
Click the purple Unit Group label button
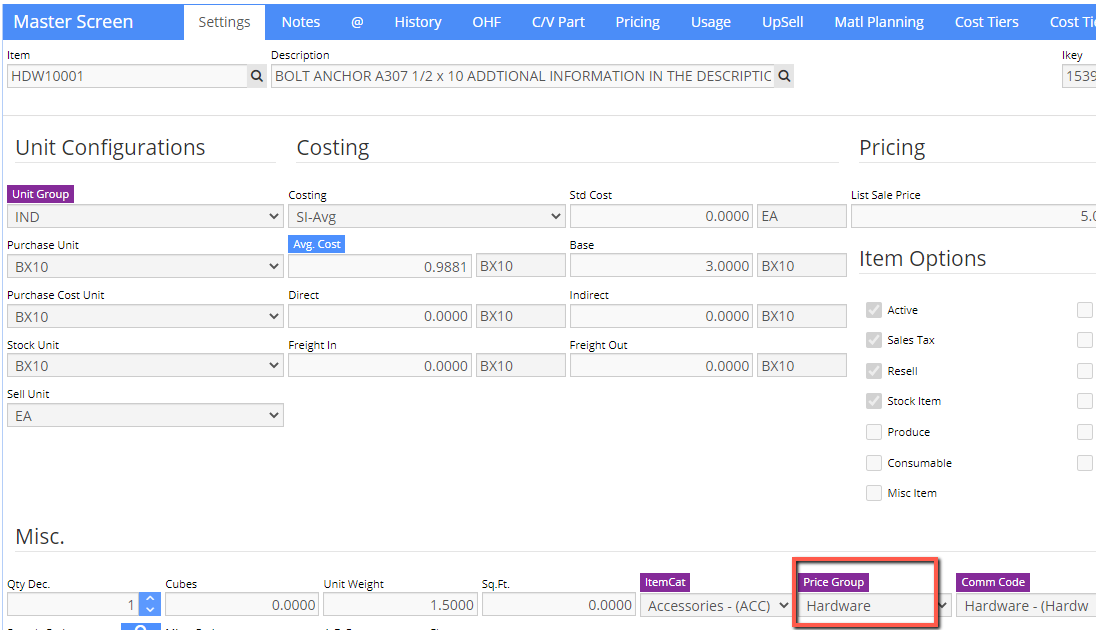click(41, 194)
